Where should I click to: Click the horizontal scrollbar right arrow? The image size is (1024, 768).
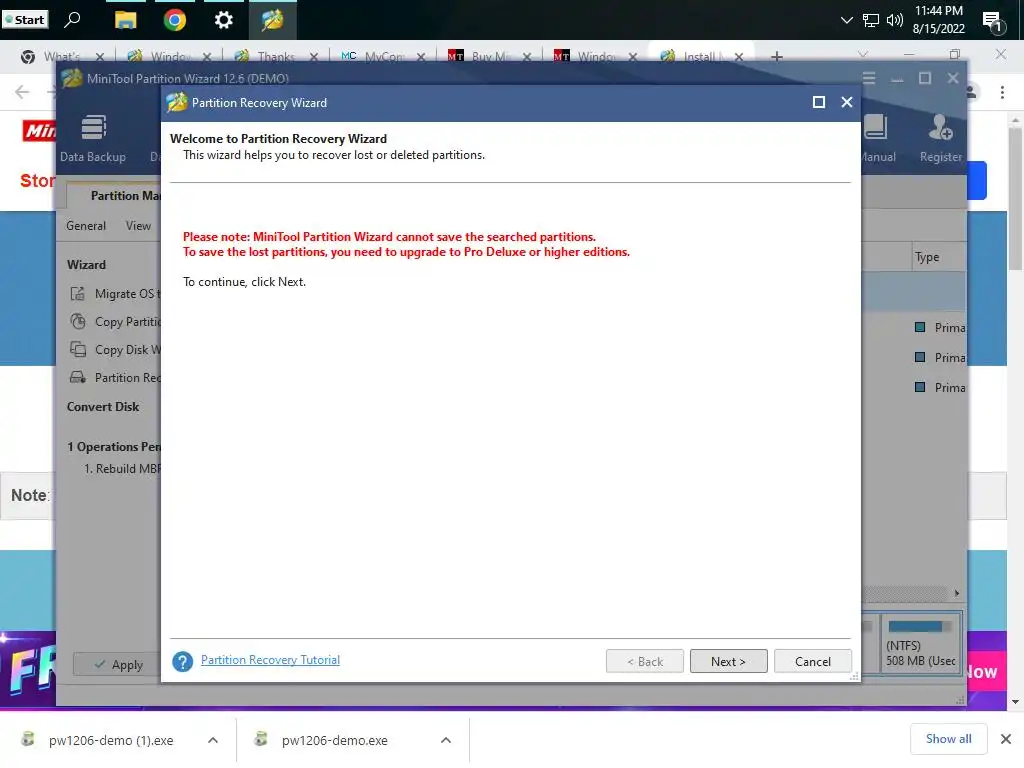pos(957,593)
